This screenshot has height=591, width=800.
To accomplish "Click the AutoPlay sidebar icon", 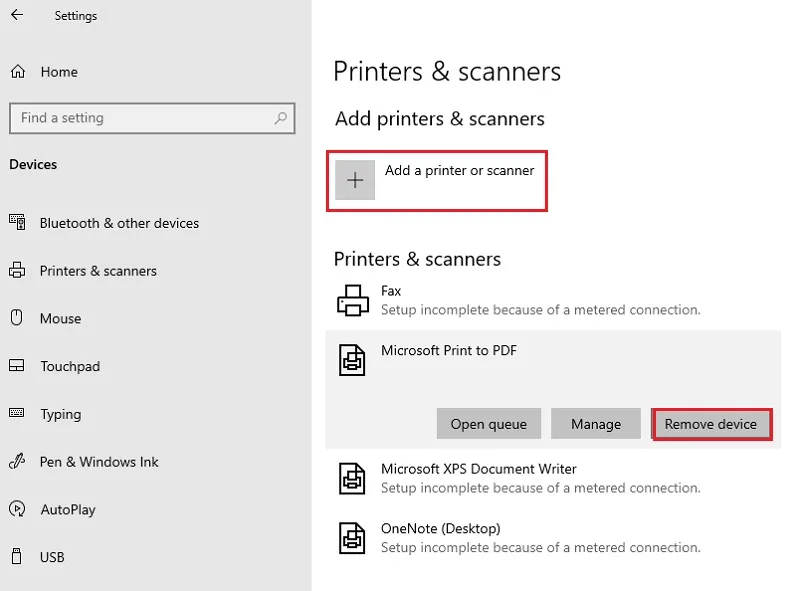I will click(x=17, y=509).
